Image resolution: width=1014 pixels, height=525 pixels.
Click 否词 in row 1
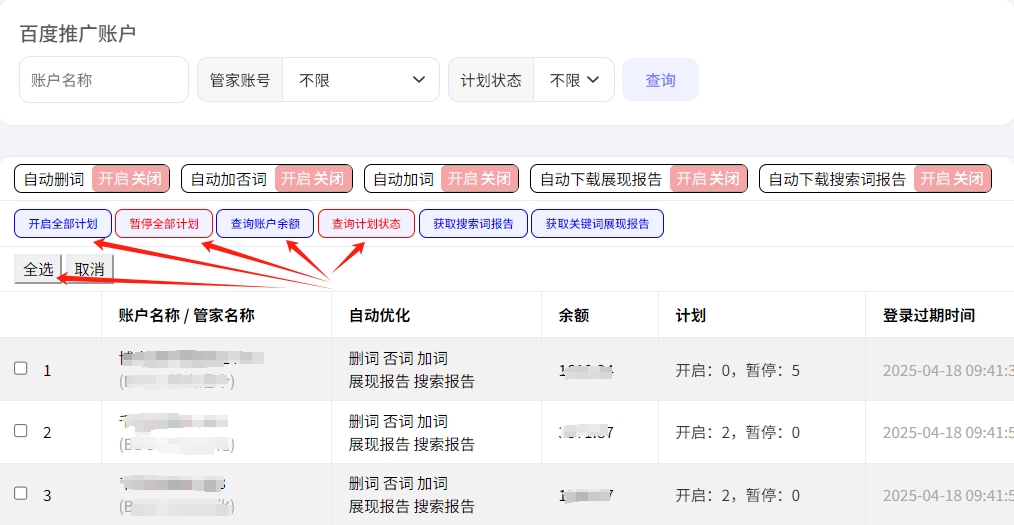click(398, 358)
